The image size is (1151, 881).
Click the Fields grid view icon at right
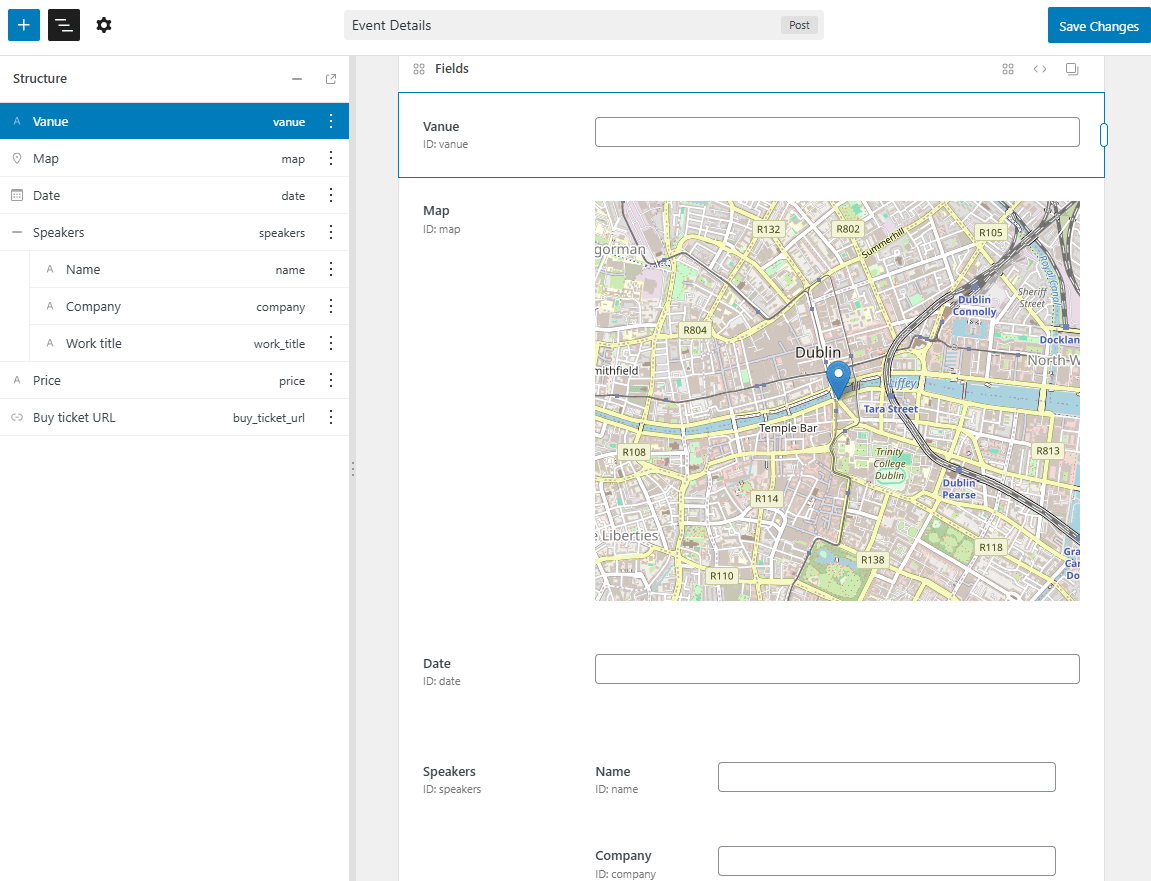(x=1008, y=69)
